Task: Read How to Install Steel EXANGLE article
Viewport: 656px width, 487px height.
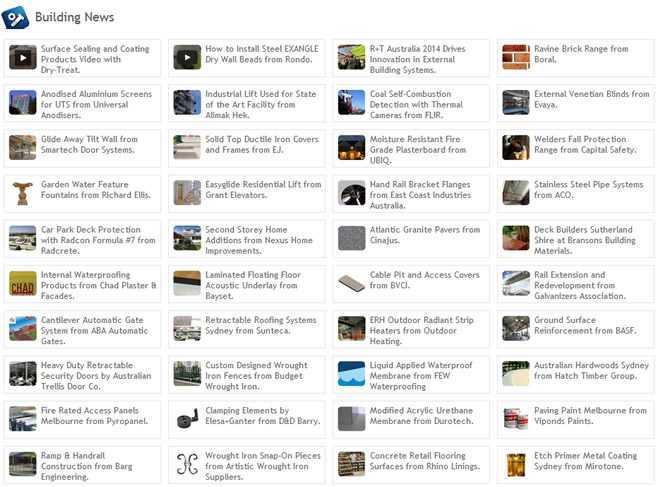Action: 262,54
